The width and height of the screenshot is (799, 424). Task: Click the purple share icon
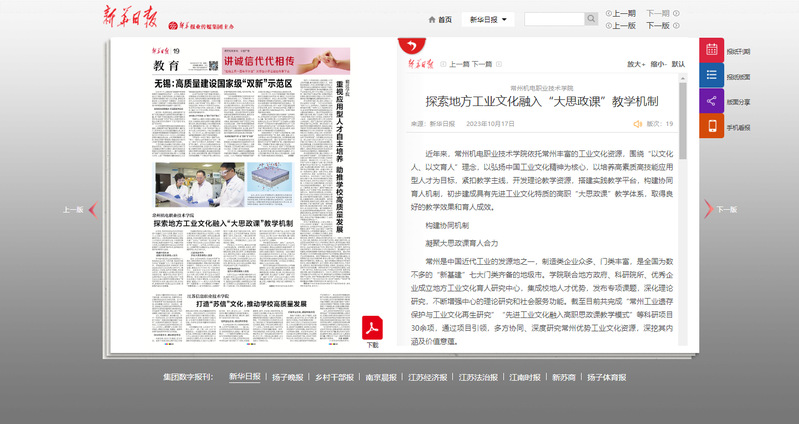(711, 101)
